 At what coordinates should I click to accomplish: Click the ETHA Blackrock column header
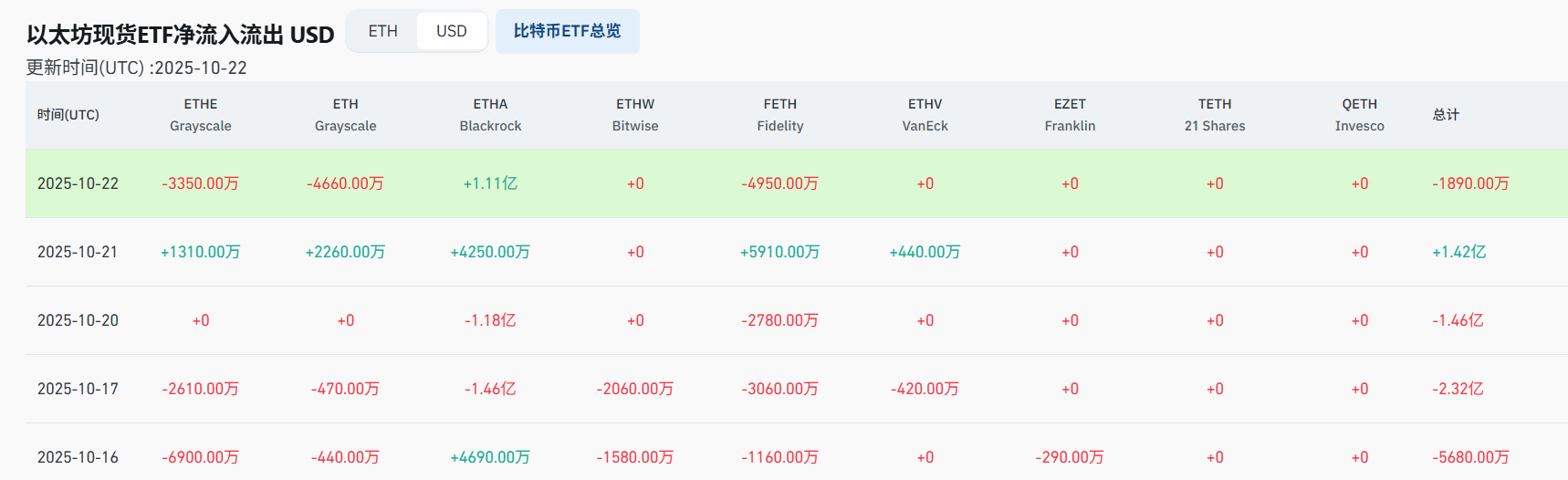490,115
